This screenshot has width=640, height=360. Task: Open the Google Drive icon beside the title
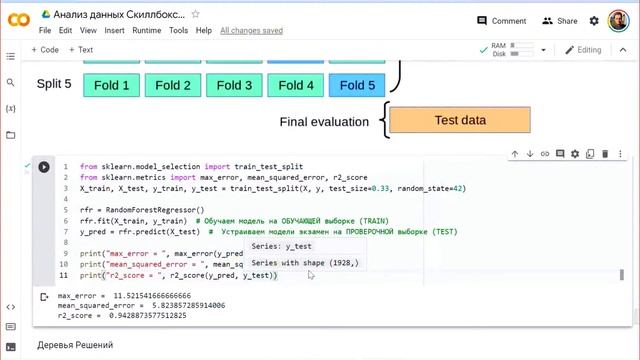coord(46,14)
